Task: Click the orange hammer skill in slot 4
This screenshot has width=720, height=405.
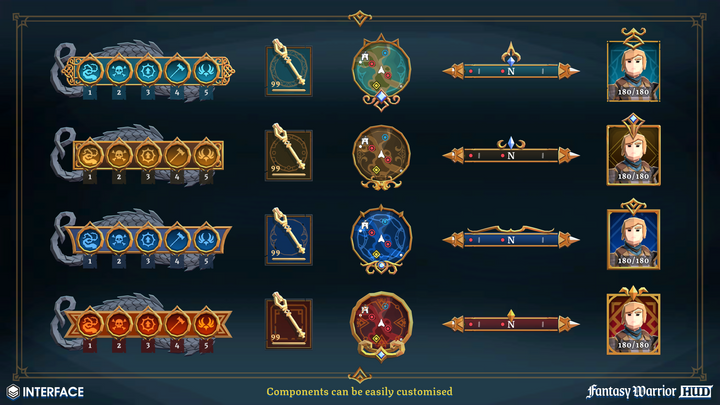Action: (x=177, y=324)
